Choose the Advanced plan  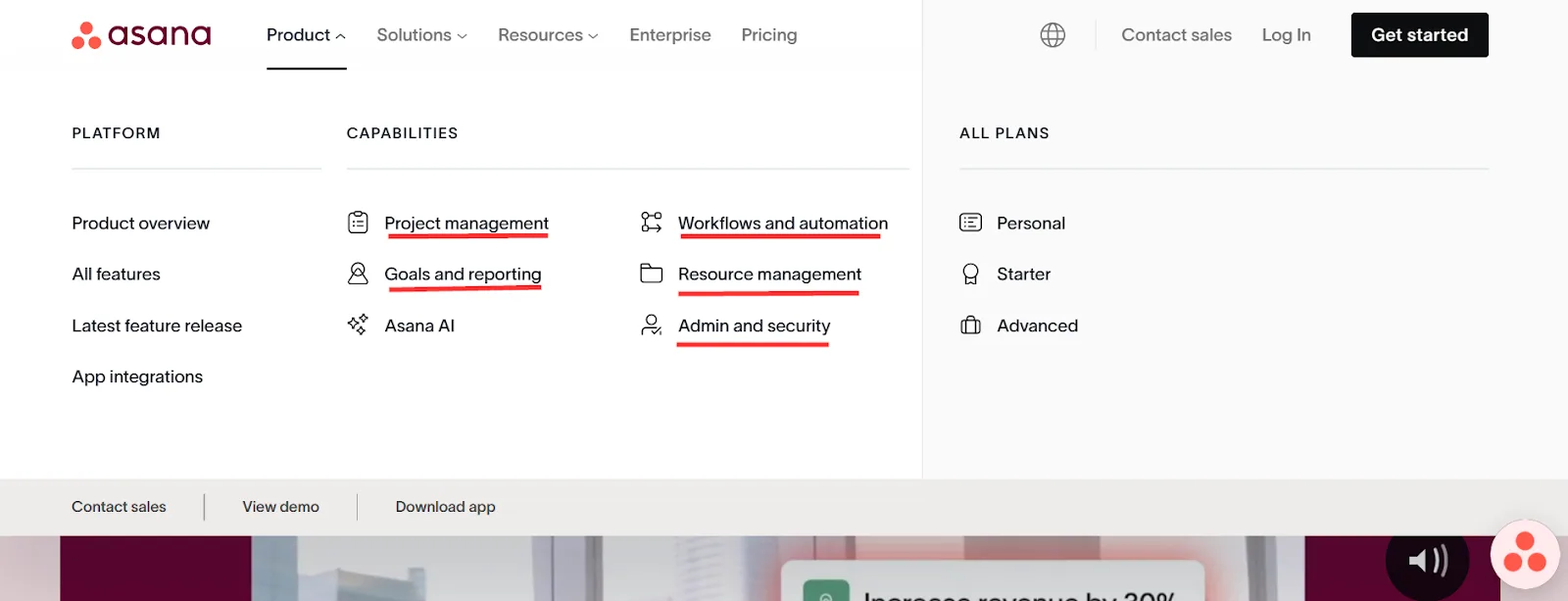coord(1037,326)
